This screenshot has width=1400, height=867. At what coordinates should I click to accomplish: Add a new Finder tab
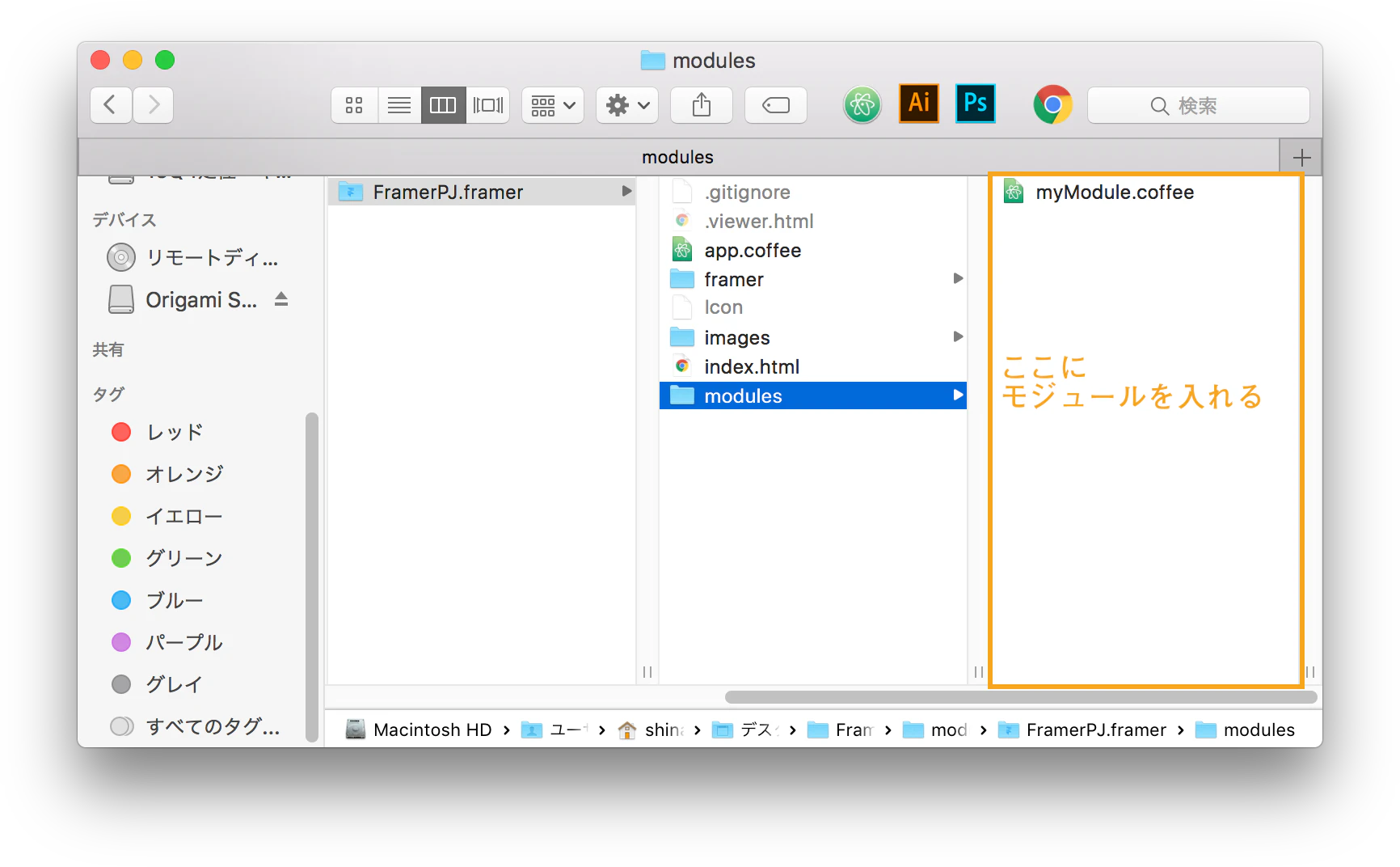click(1301, 157)
